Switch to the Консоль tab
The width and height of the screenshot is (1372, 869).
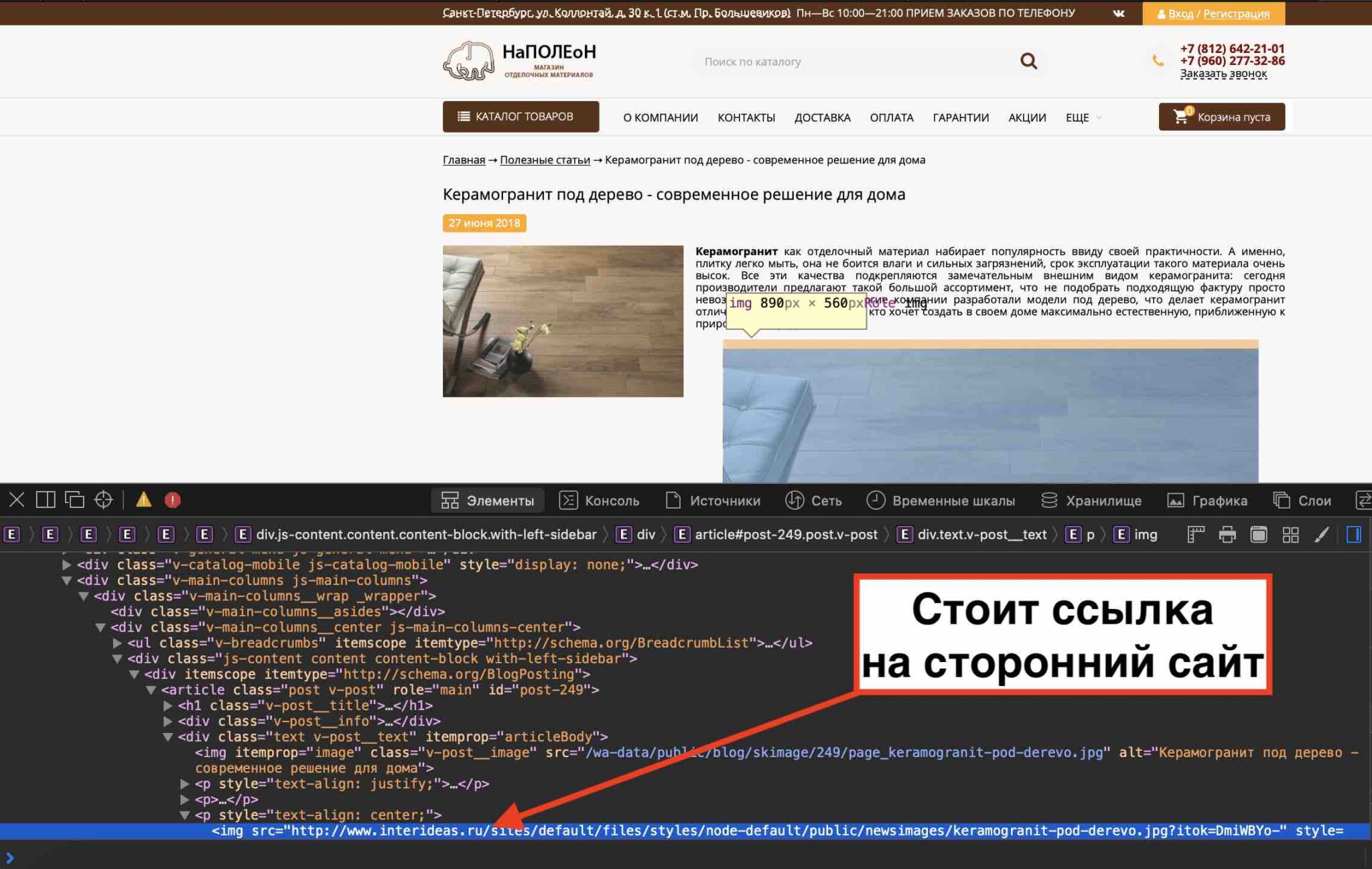coord(599,500)
